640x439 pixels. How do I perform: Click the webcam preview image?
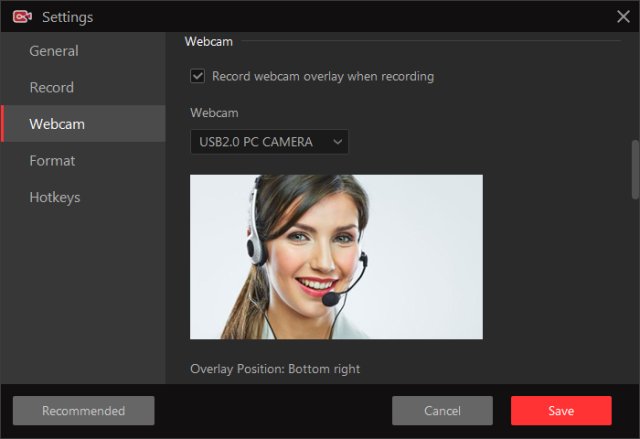click(336, 257)
